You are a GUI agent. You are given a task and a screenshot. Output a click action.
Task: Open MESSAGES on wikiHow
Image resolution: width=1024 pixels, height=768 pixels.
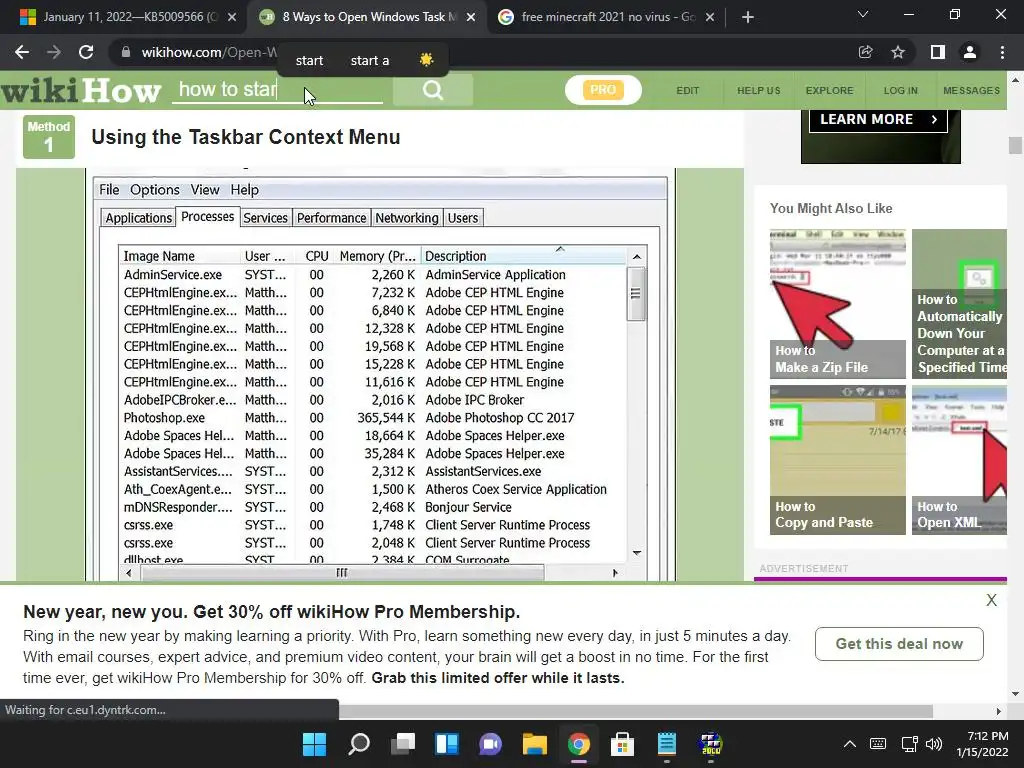pyautogui.click(x=971, y=91)
